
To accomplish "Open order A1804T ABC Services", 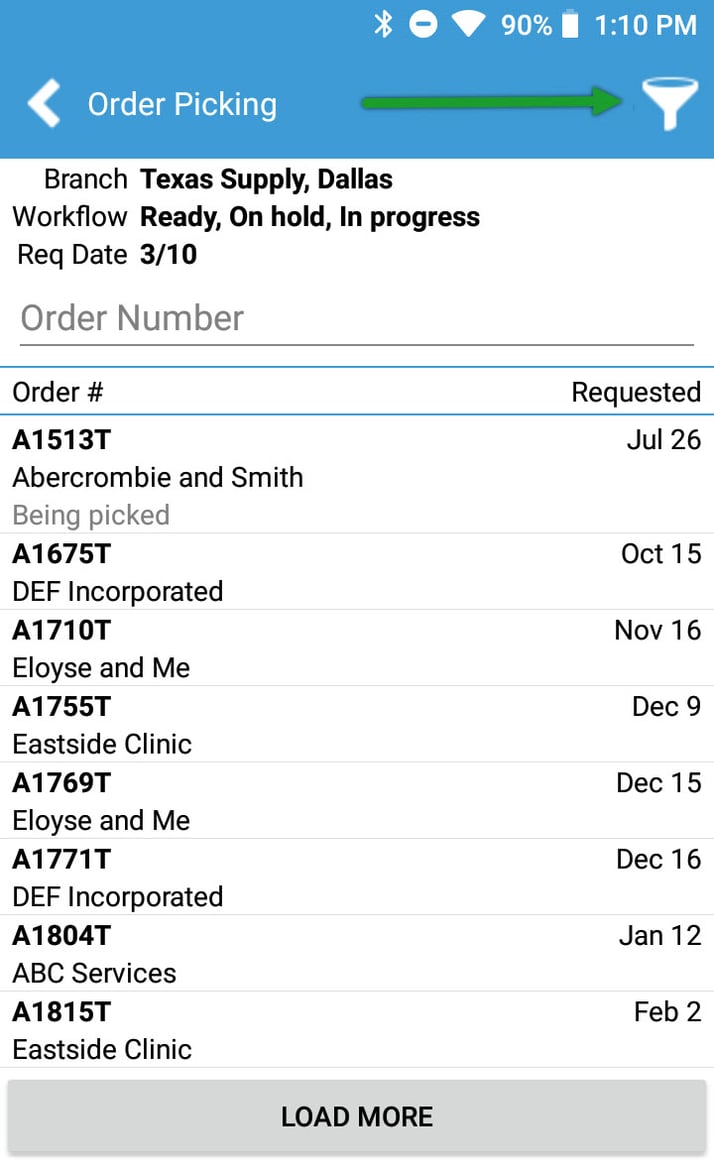I will coord(356,954).
